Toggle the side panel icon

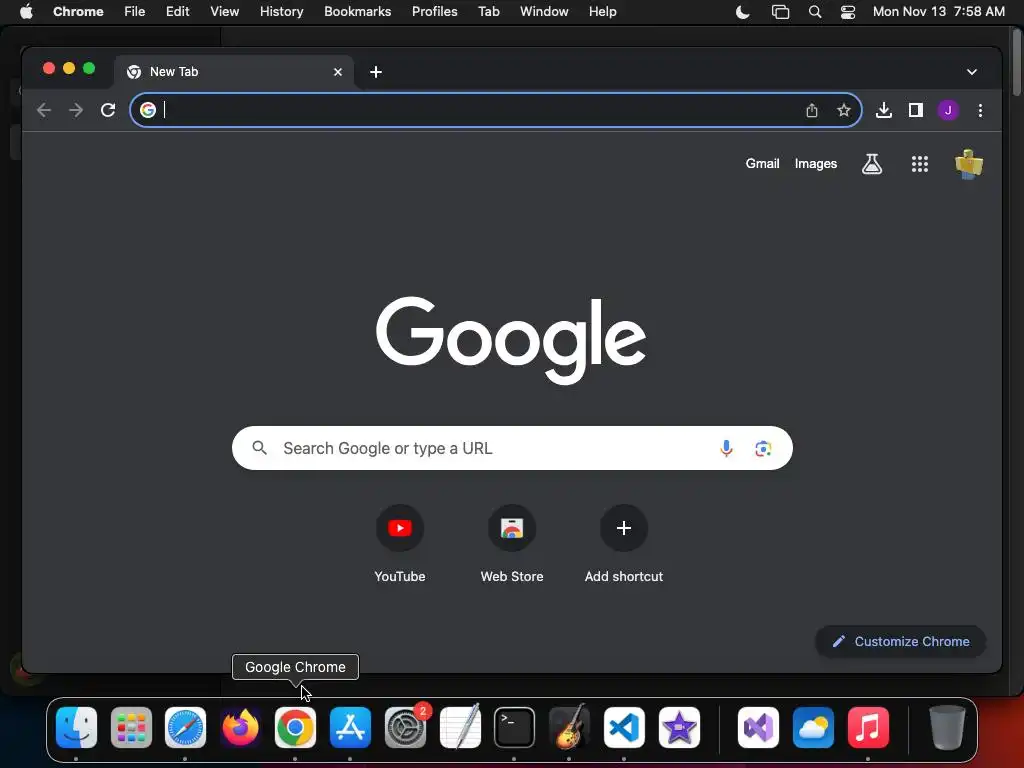point(916,110)
